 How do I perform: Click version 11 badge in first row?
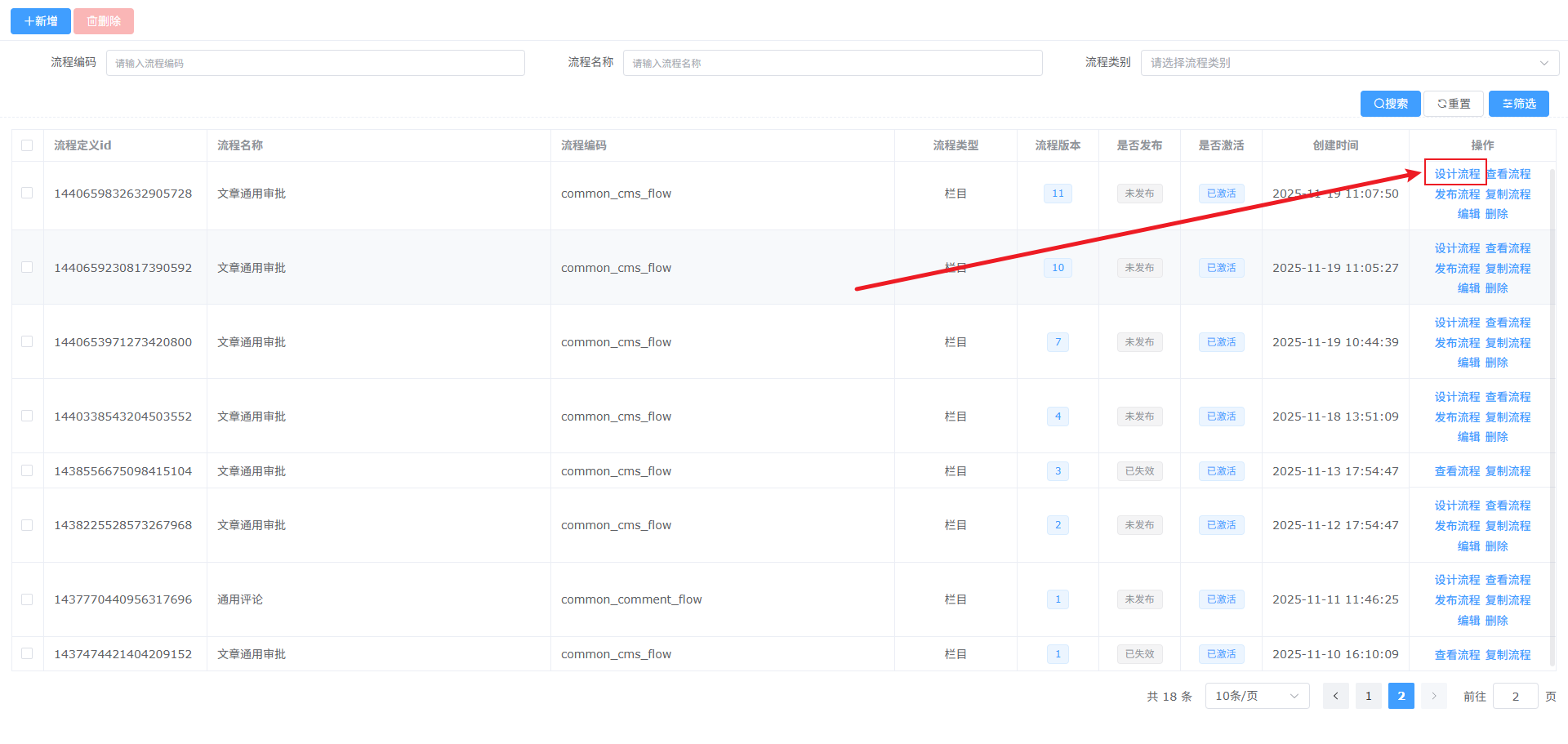point(1058,194)
